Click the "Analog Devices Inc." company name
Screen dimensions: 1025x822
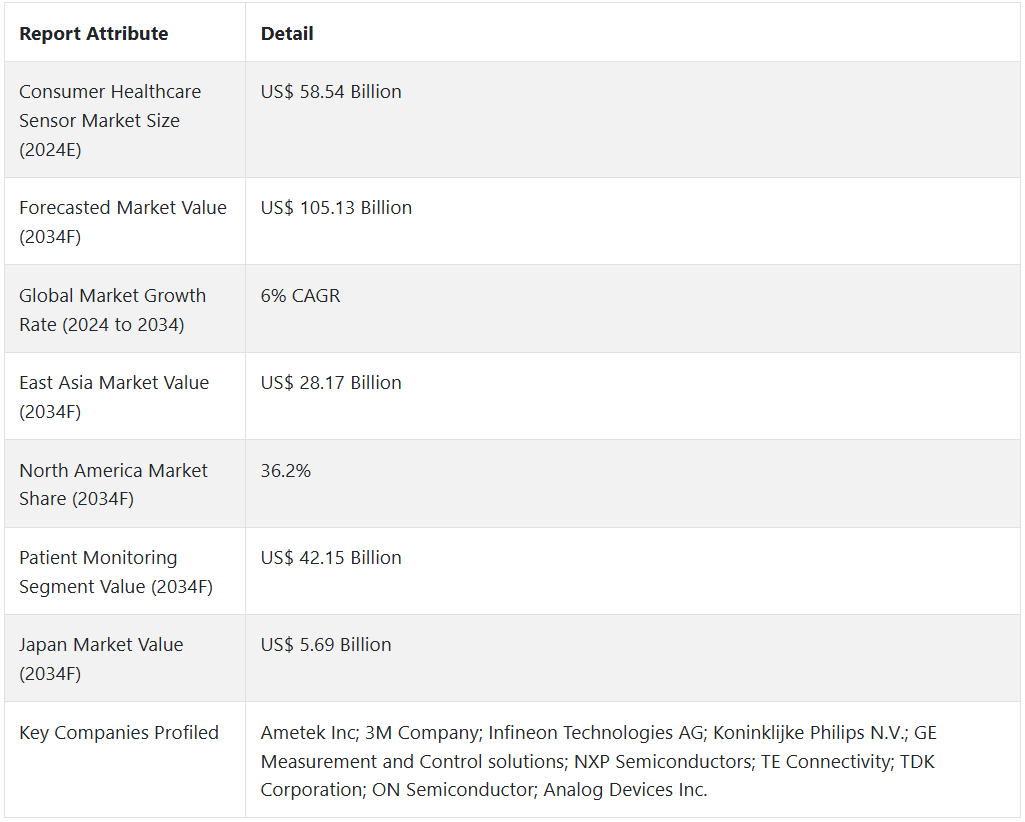coord(625,790)
